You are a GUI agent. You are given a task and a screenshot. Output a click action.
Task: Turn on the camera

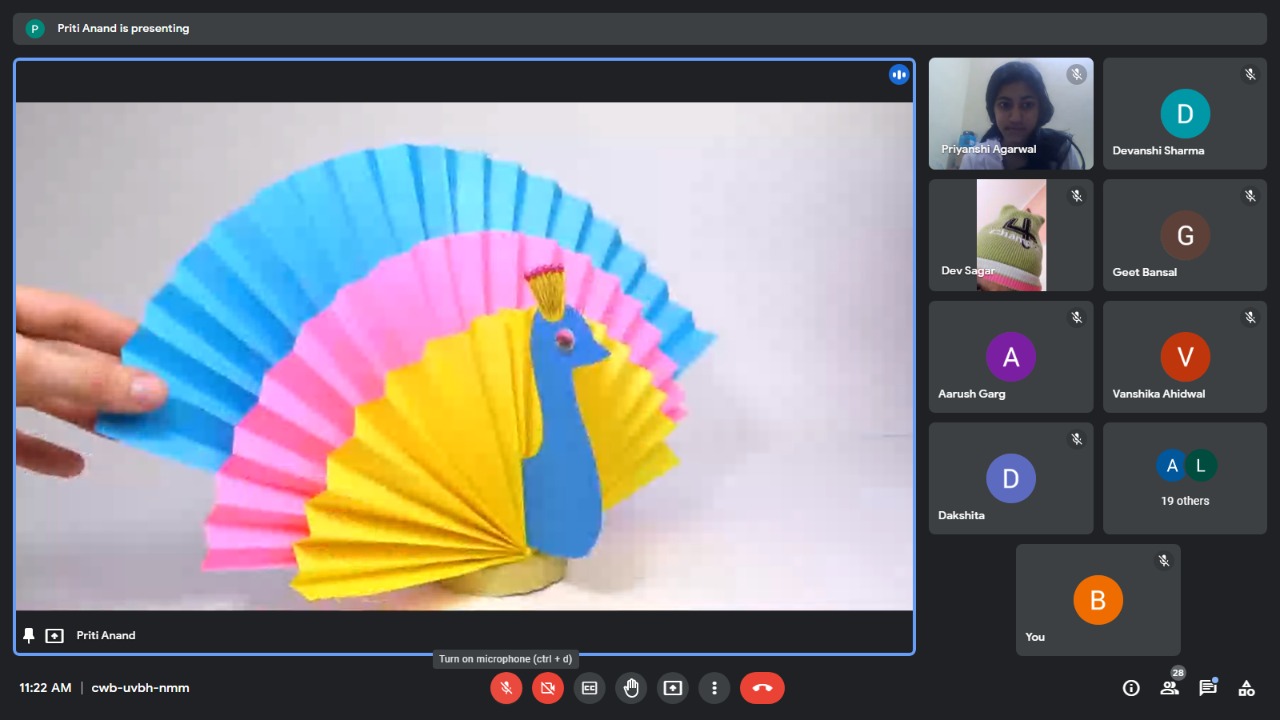click(x=548, y=688)
